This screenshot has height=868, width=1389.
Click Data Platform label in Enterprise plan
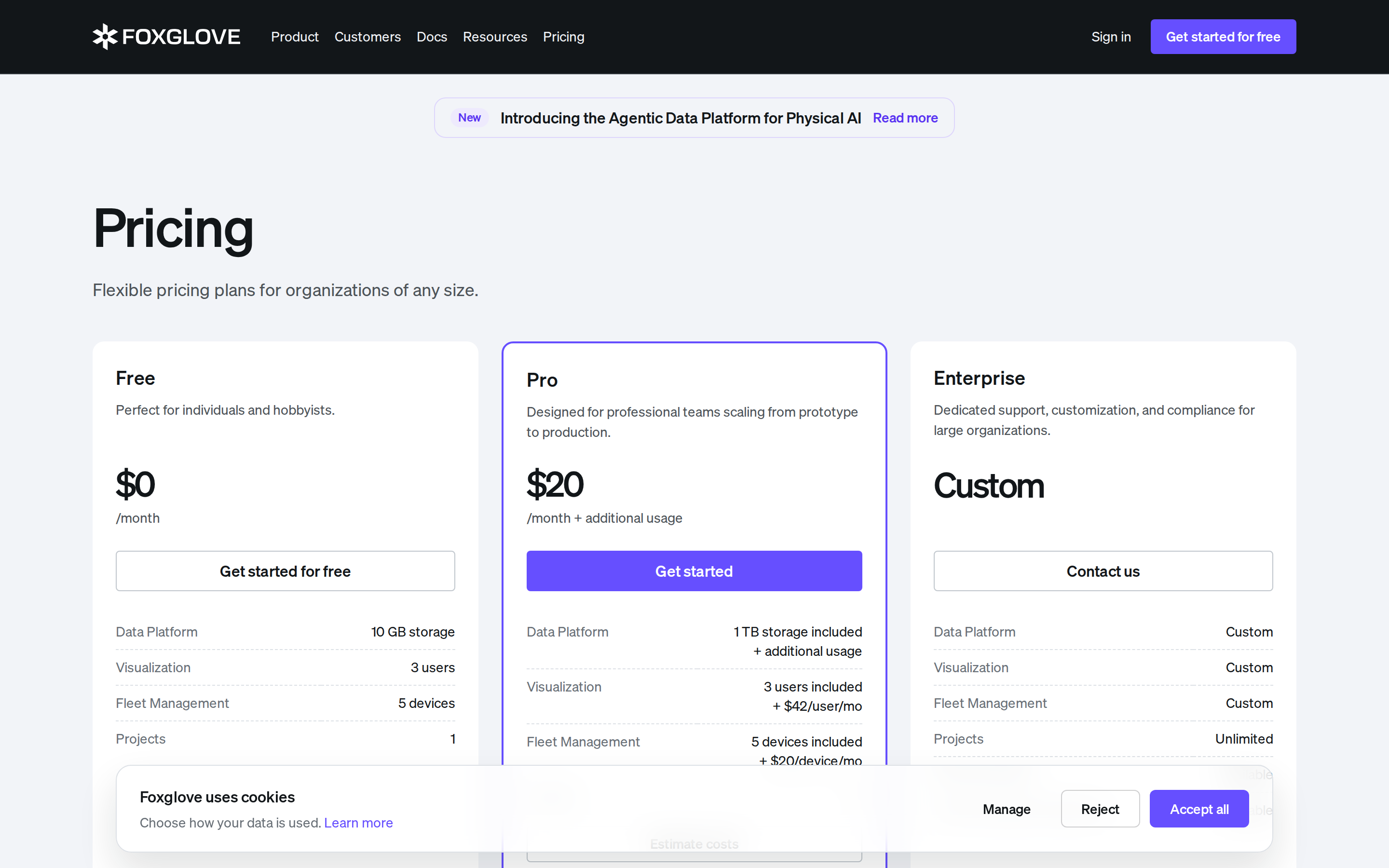(x=974, y=632)
